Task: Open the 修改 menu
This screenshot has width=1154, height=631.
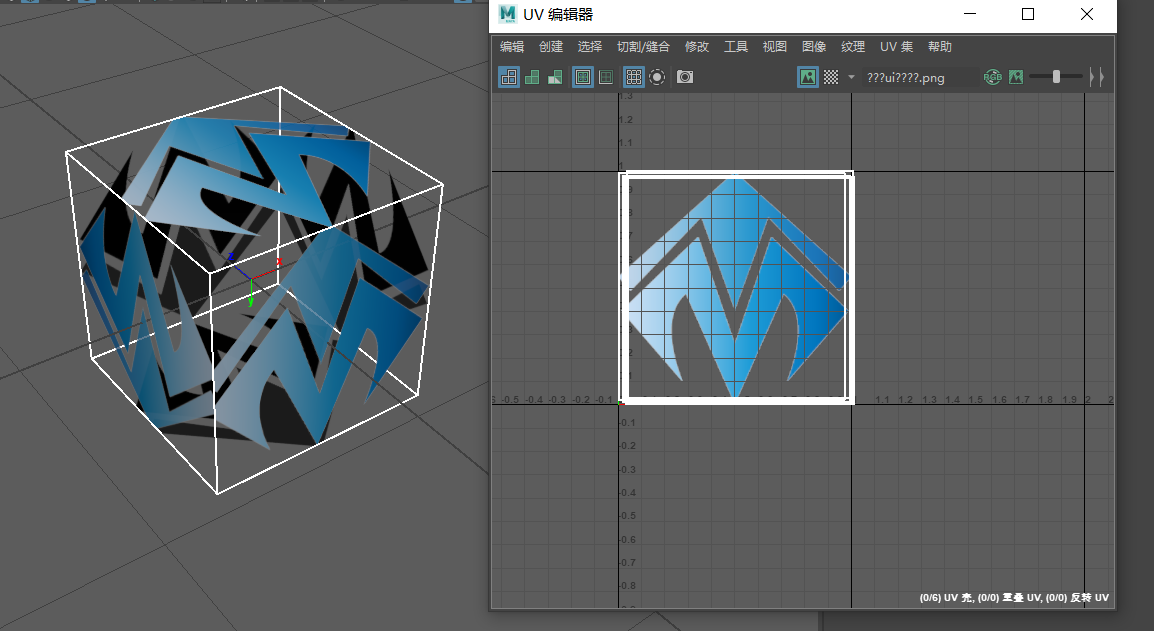Action: (697, 46)
